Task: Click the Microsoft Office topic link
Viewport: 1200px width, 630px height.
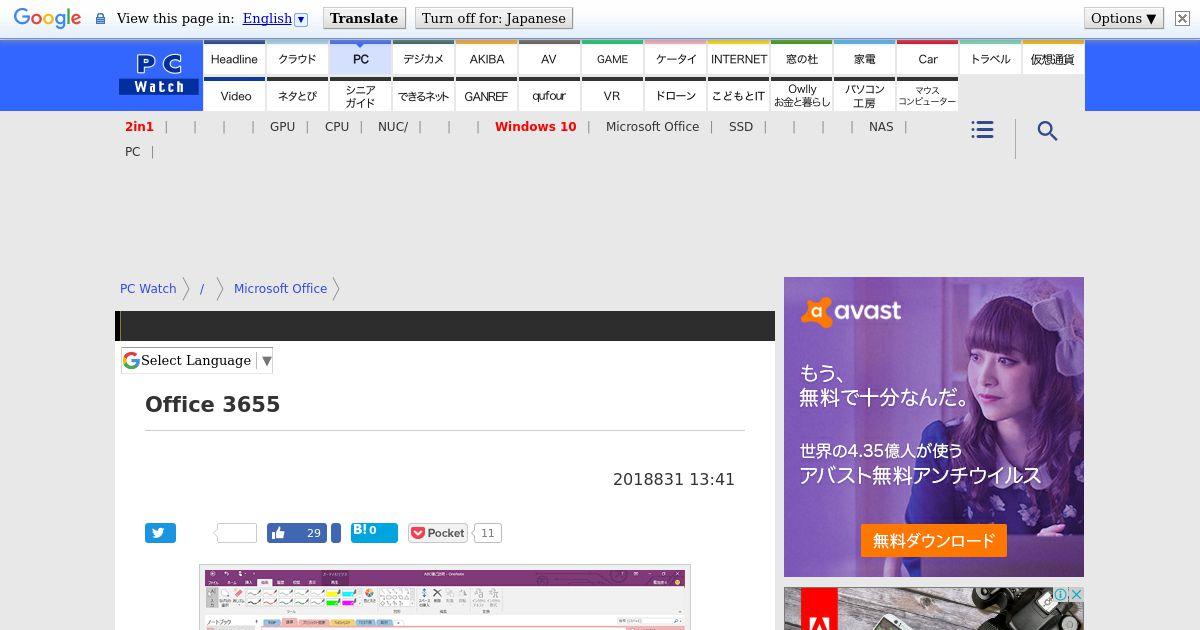Action: coord(652,126)
